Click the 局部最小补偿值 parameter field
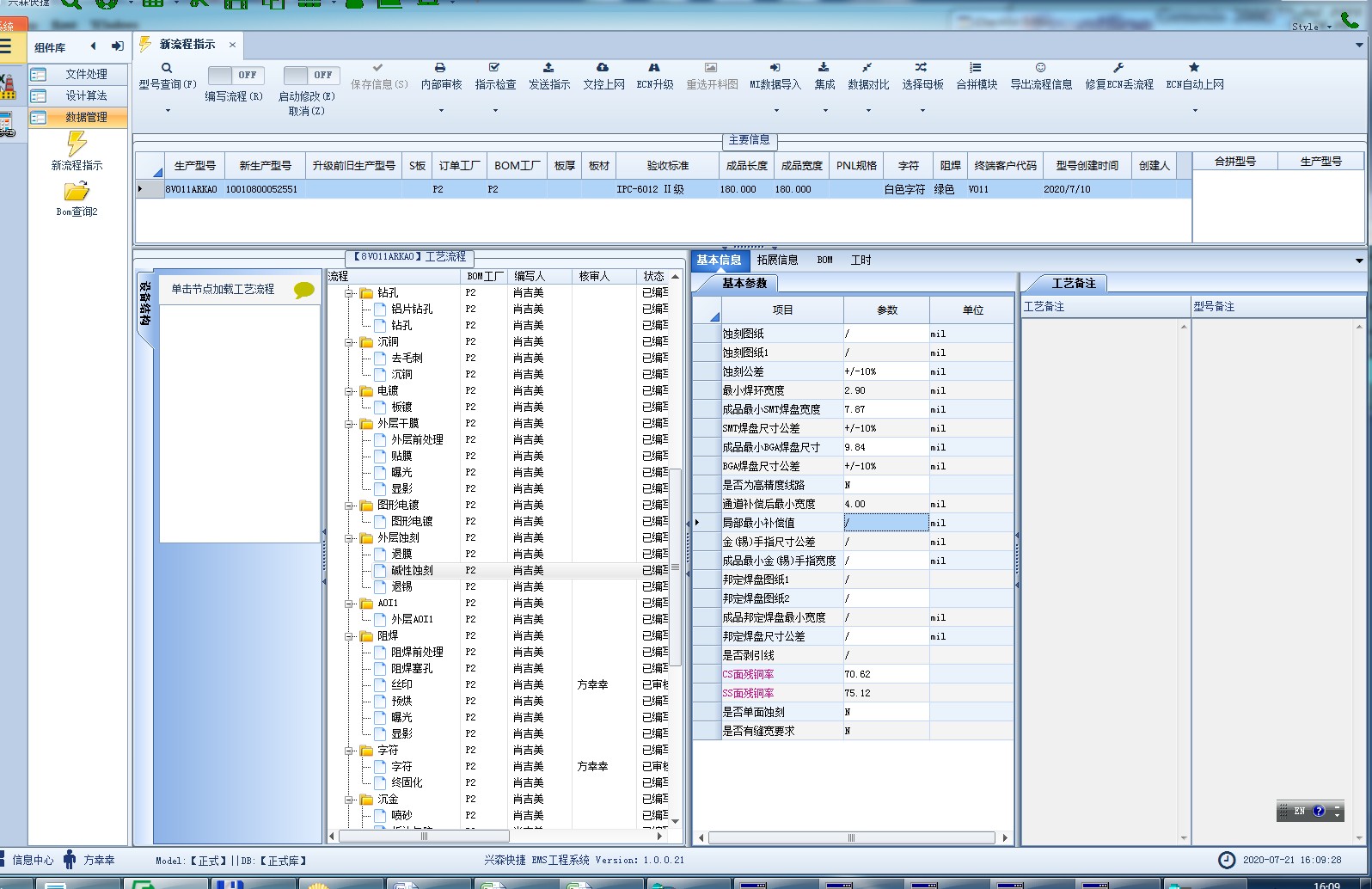Screen dimensions: 1372x889 click(x=885, y=523)
